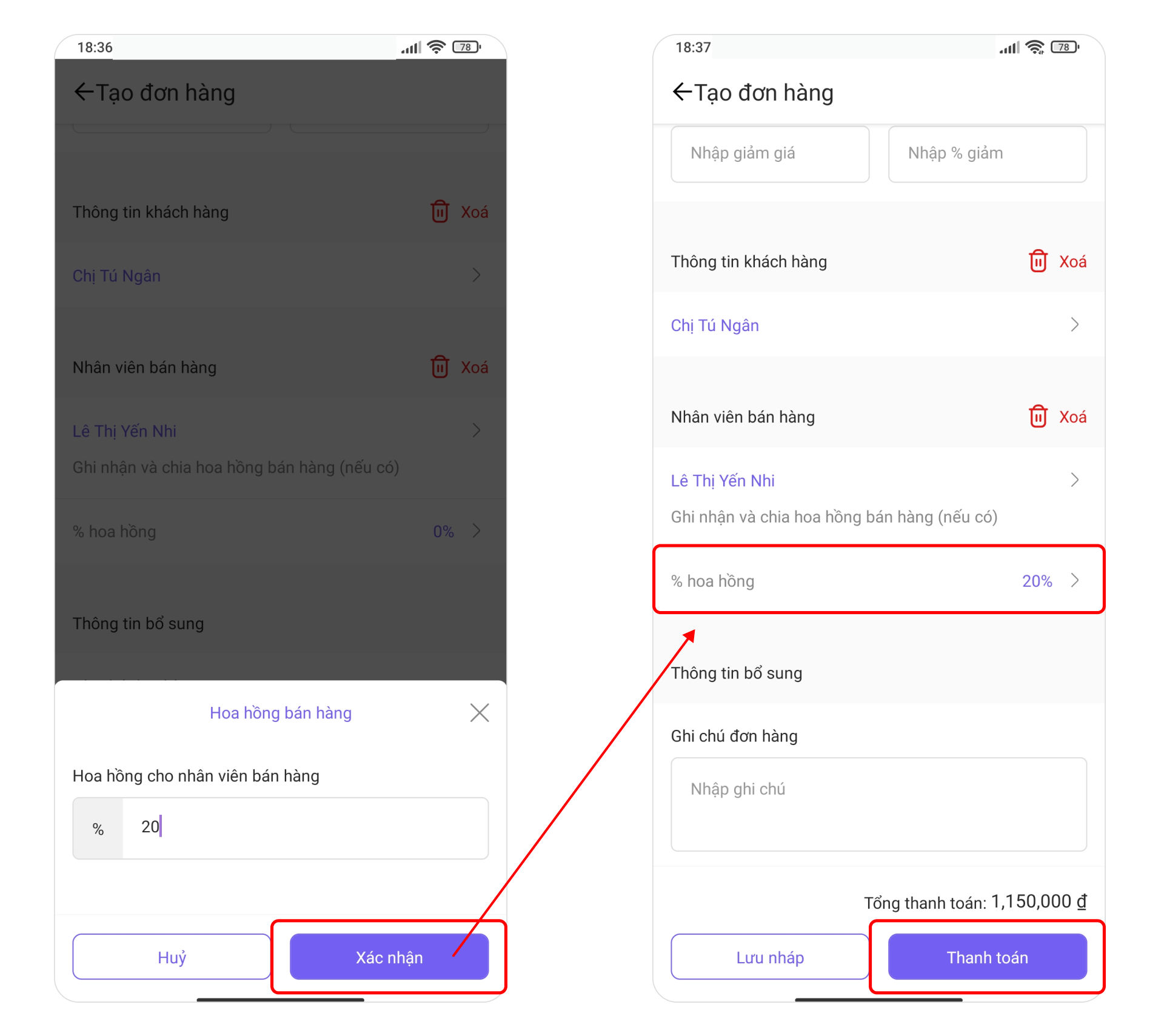Save draft with Lưu nháp button

tap(770, 957)
